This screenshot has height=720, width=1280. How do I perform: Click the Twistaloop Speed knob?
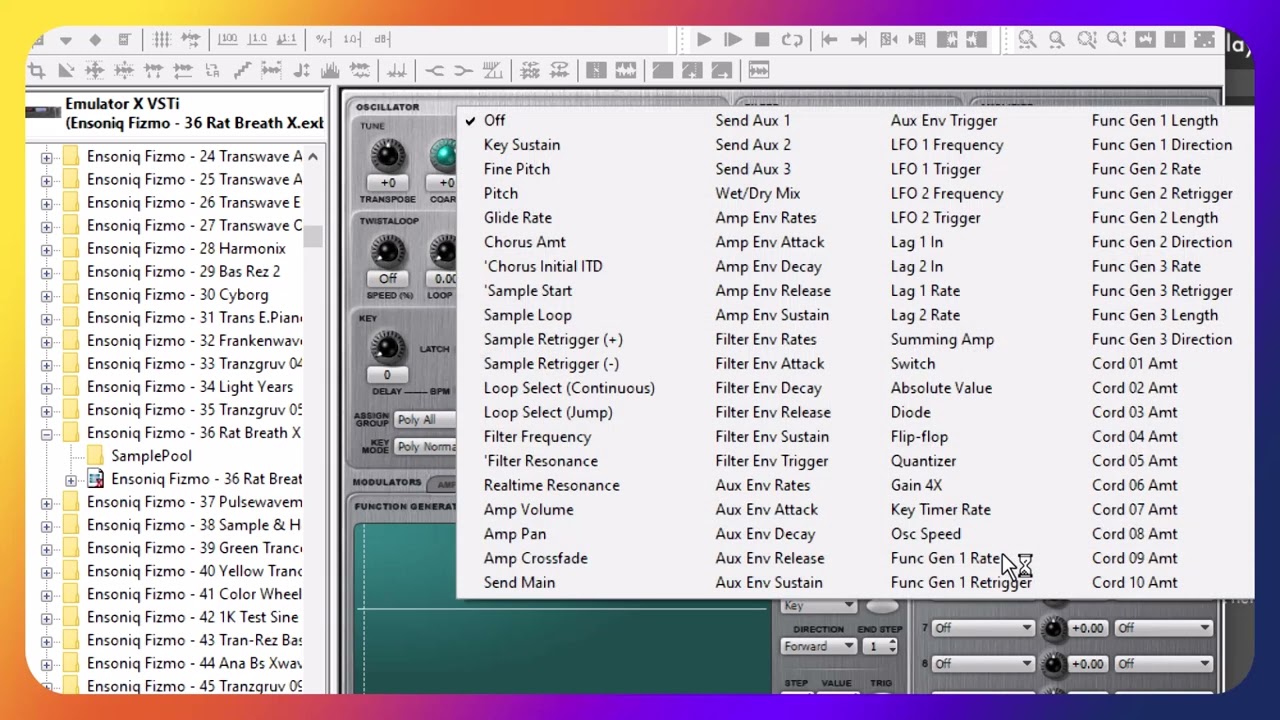click(388, 251)
